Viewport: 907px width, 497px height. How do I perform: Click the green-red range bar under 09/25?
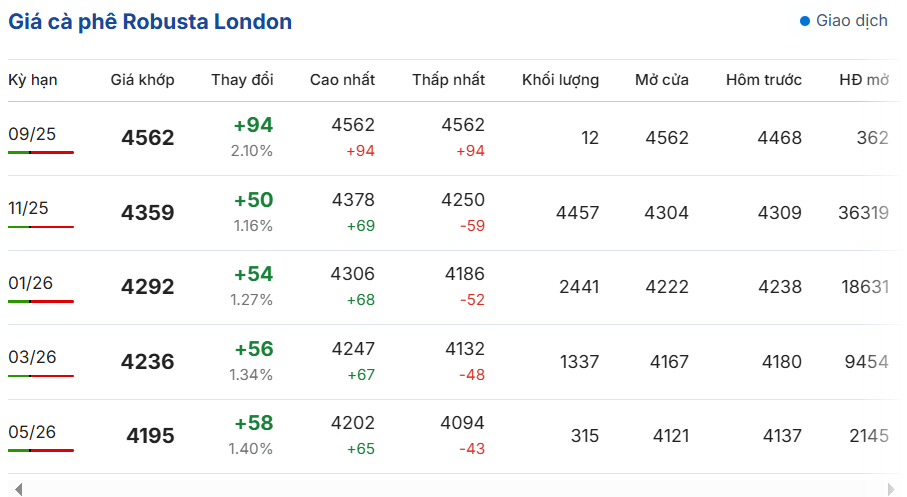(41, 153)
